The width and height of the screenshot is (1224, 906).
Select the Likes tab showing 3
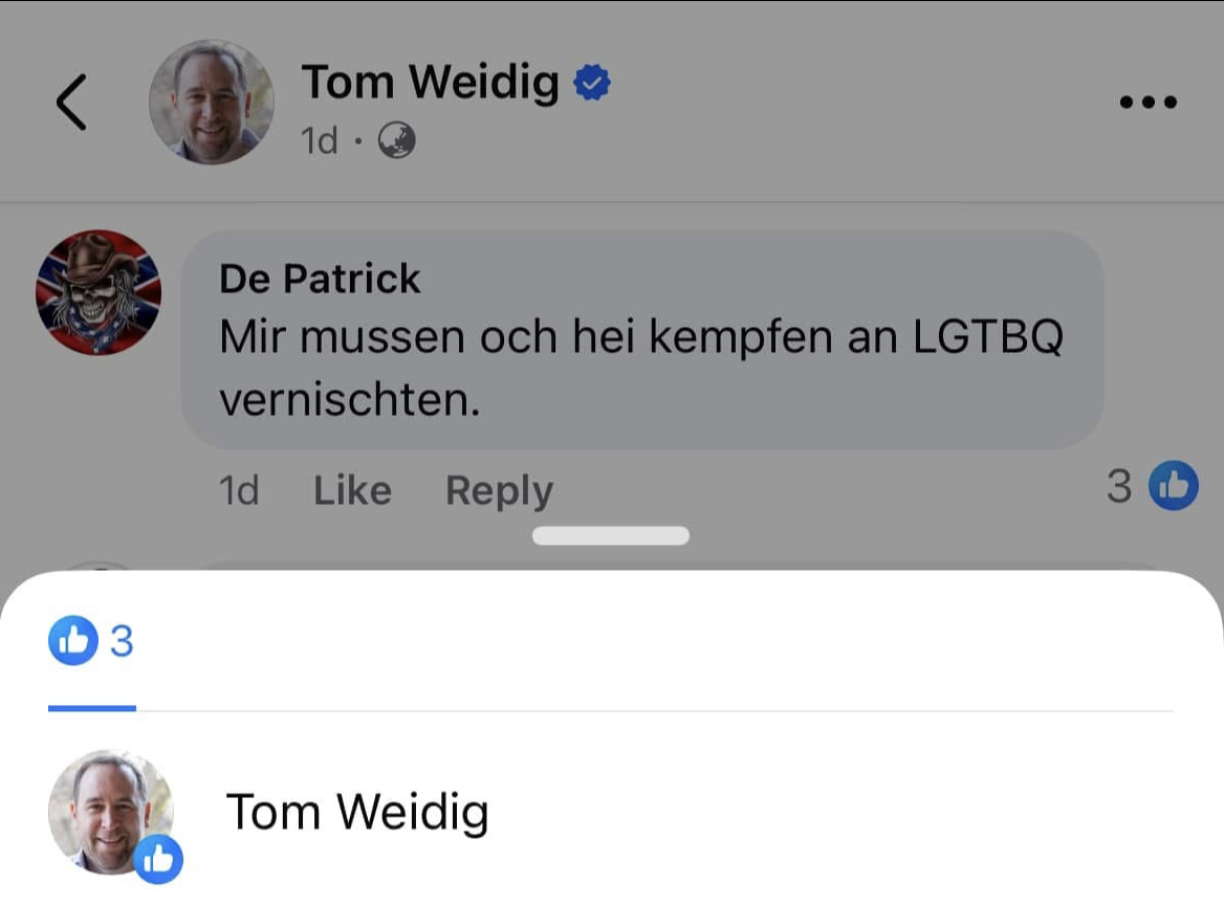(91, 641)
